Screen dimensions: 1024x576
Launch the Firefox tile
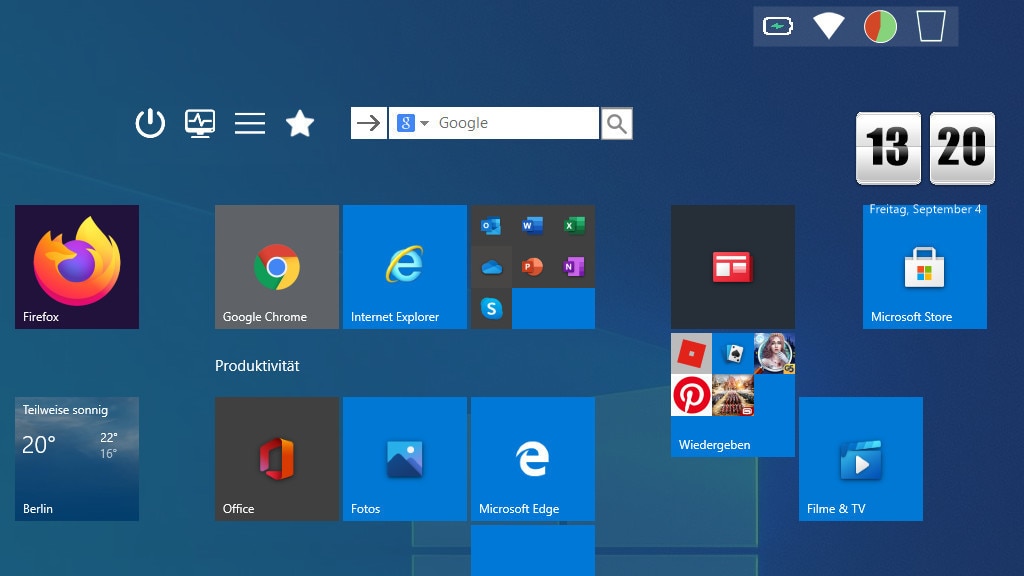77,266
